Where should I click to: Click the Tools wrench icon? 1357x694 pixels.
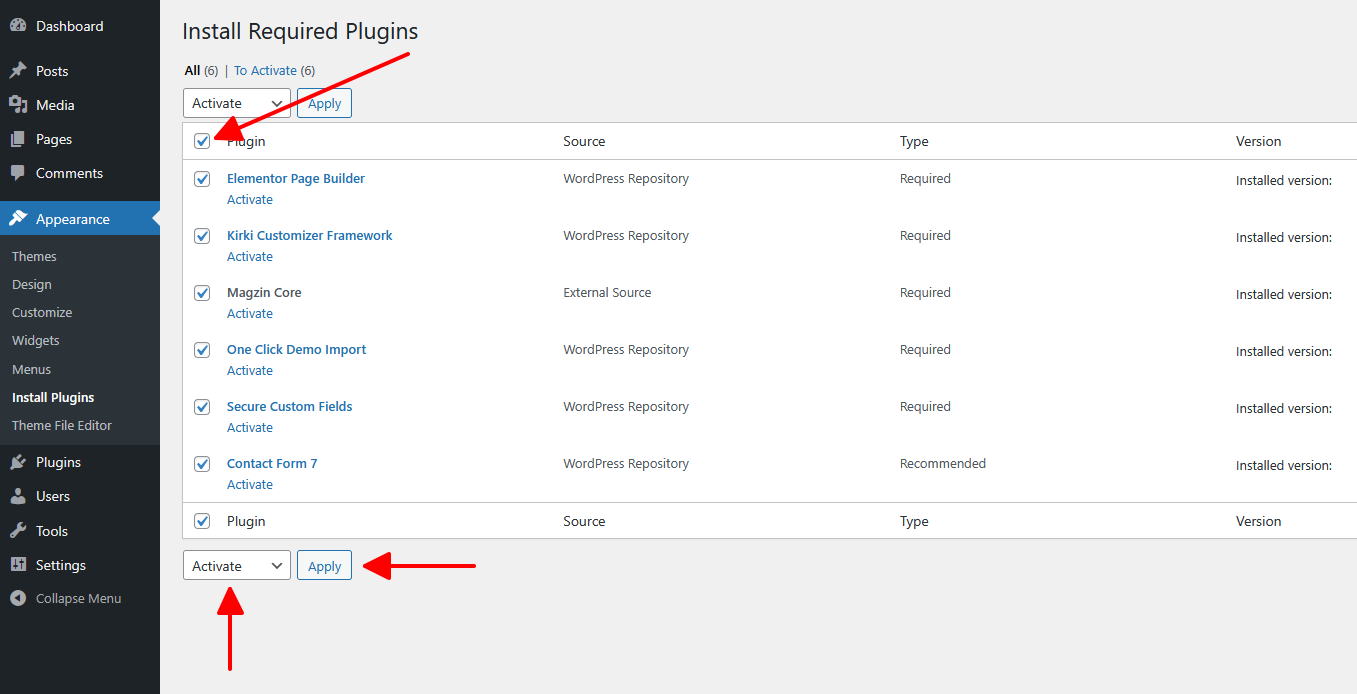(x=18, y=531)
